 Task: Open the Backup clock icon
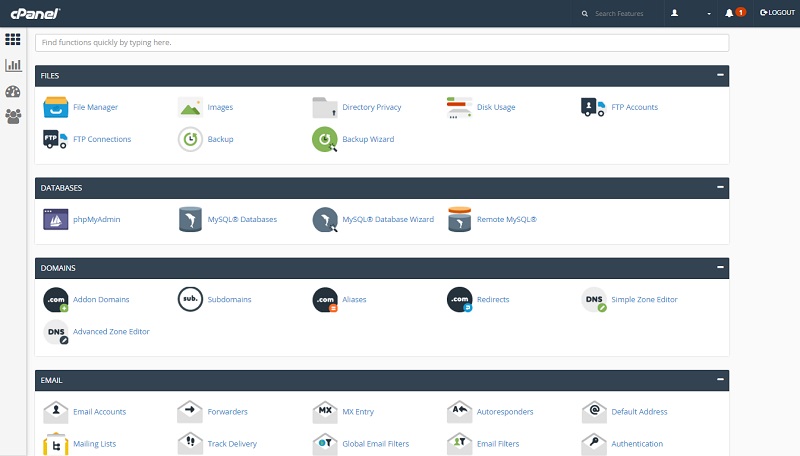coord(190,139)
